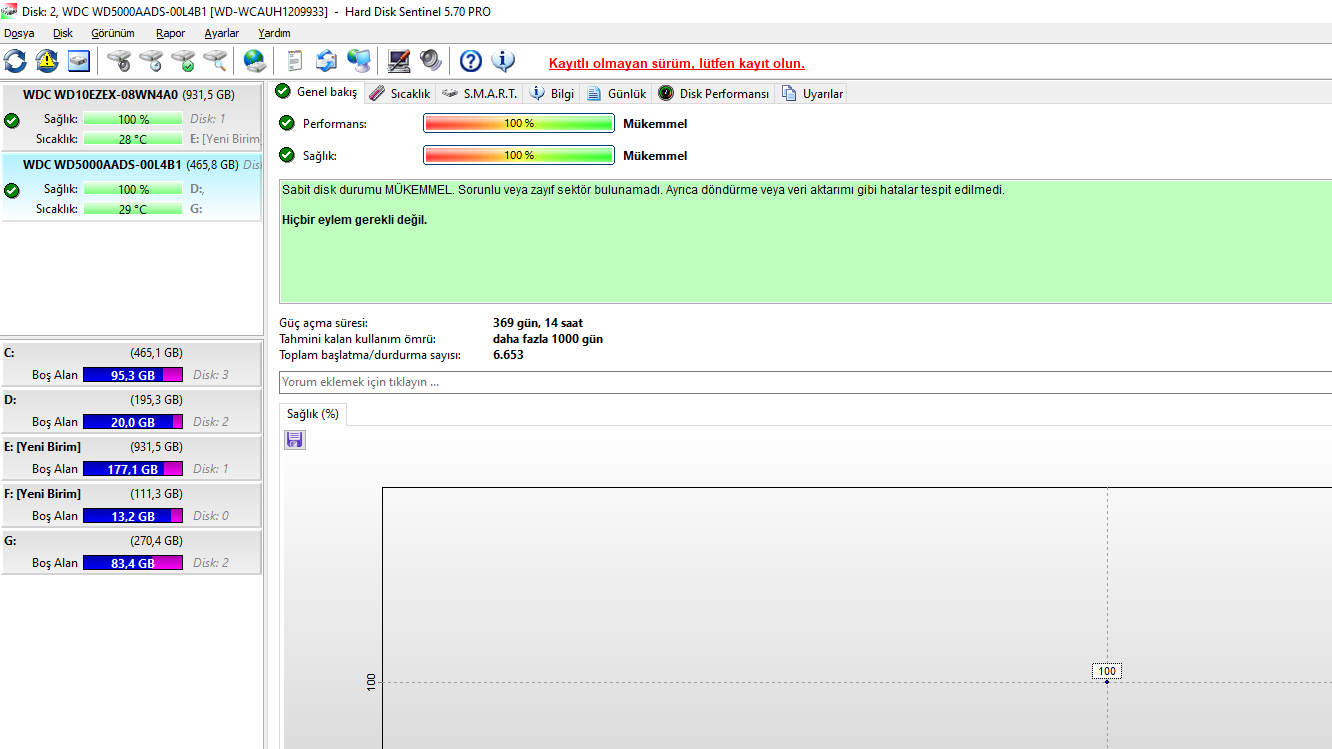Click the globe over disk toolbar icon
This screenshot has width=1332, height=749.
[x=255, y=61]
